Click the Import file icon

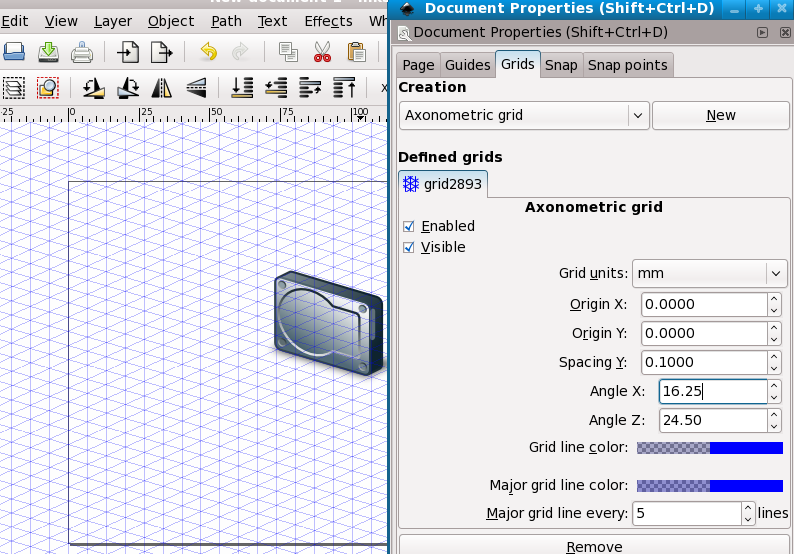pyautogui.click(x=128, y=52)
